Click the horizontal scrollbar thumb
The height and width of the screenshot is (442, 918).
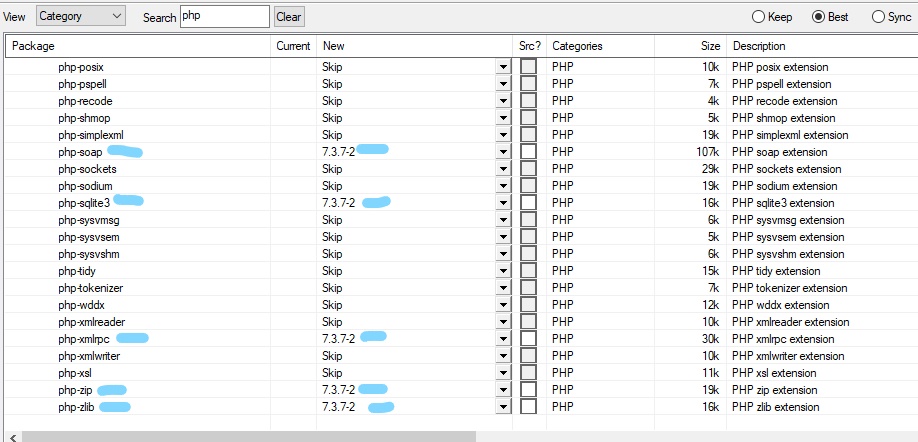click(x=248, y=436)
